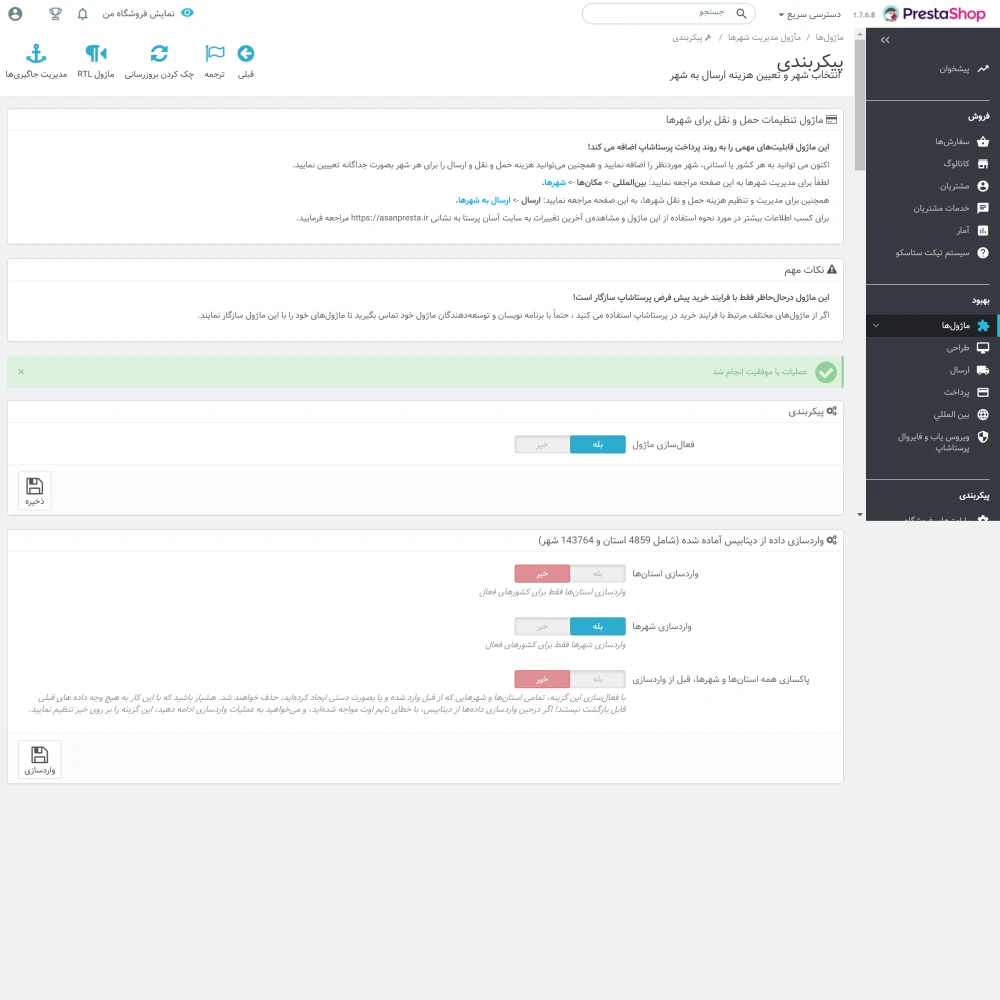Set پاکسازی همه استان‌ها to بله
1000x1000 pixels.
click(x=598, y=679)
